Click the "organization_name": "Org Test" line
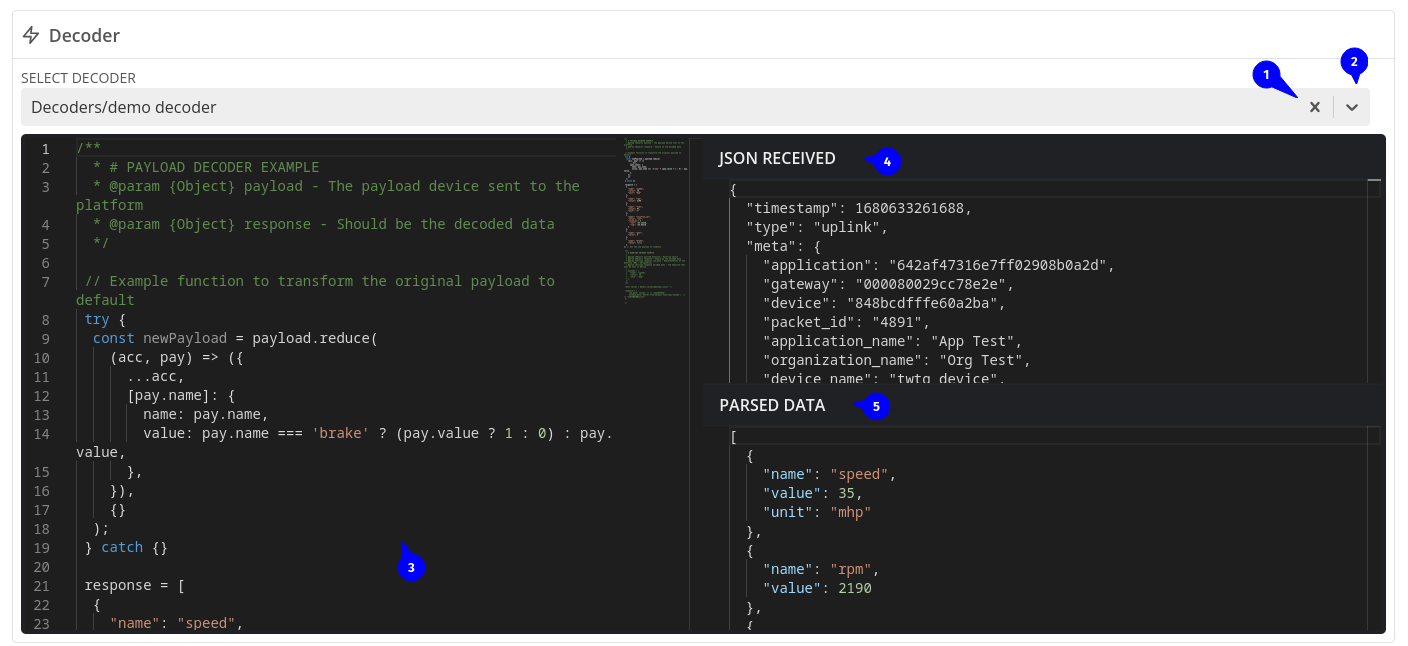 coord(896,360)
